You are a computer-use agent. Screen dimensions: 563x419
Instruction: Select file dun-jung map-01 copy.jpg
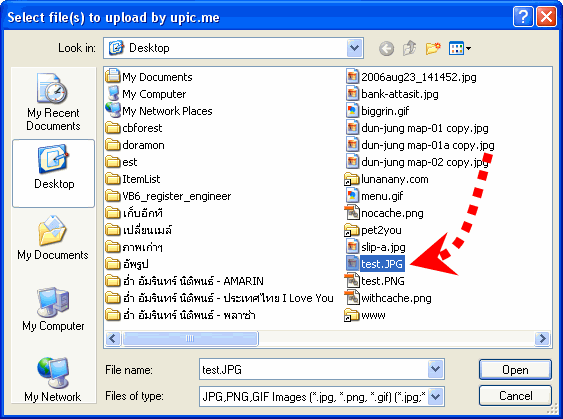[418, 128]
